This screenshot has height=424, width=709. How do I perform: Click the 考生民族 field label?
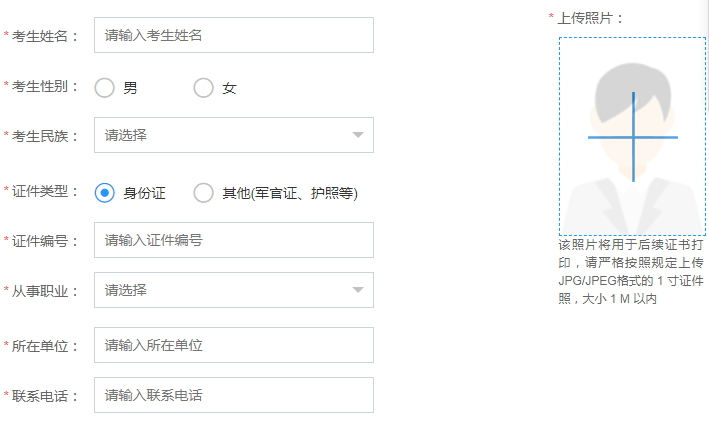pos(46,135)
